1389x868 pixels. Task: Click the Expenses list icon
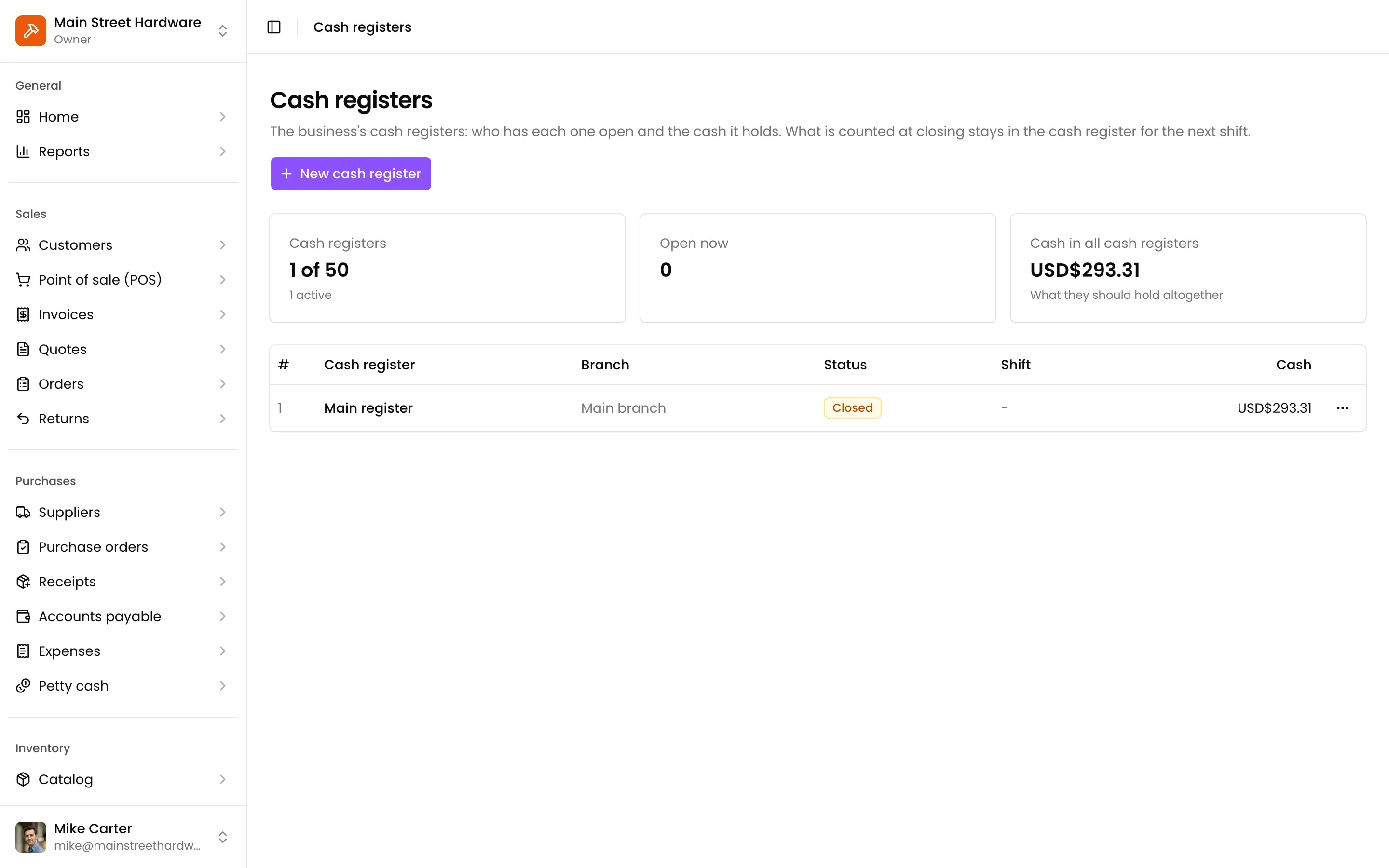(x=23, y=651)
